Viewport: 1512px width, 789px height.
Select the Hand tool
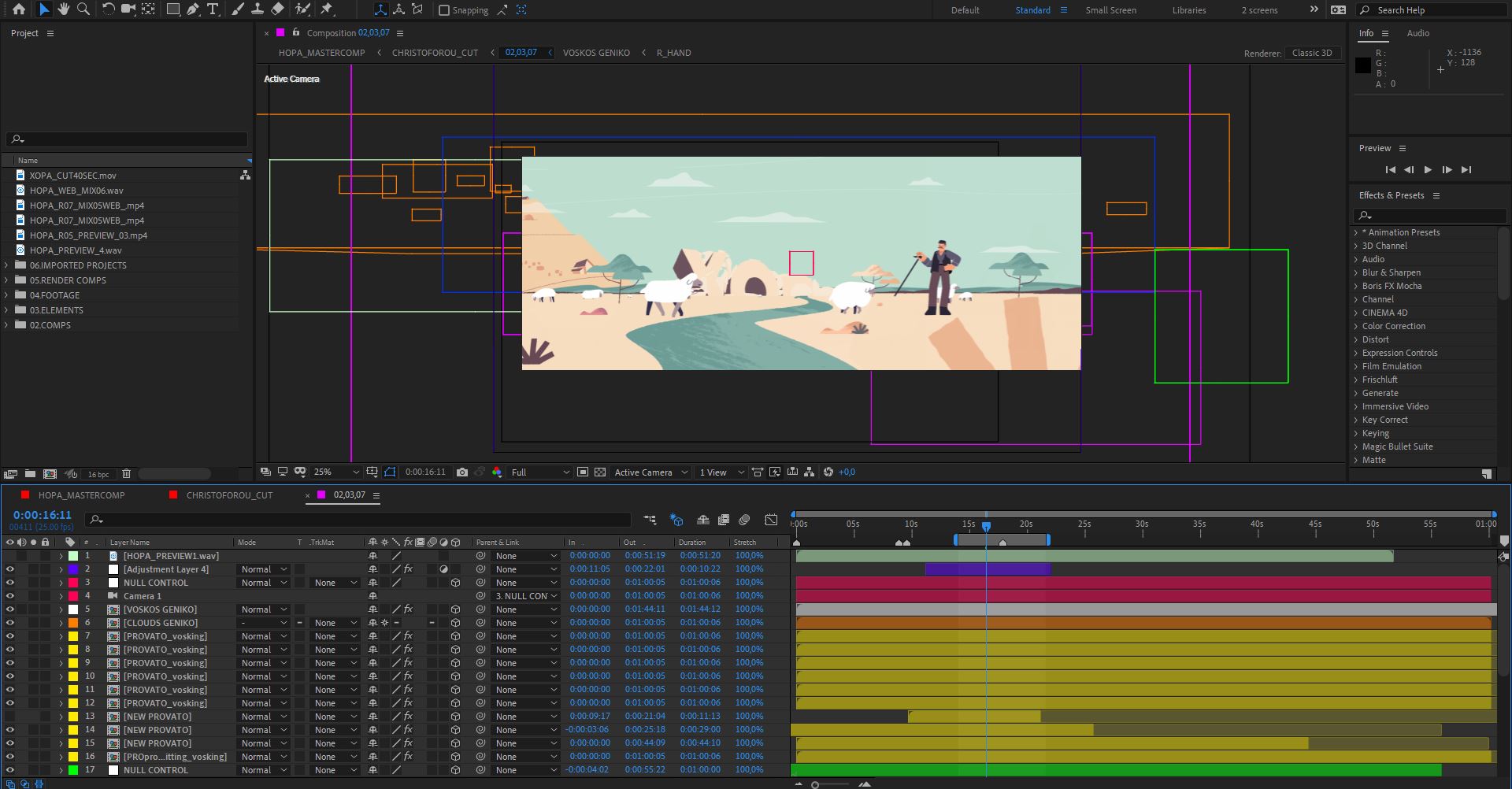point(63,9)
